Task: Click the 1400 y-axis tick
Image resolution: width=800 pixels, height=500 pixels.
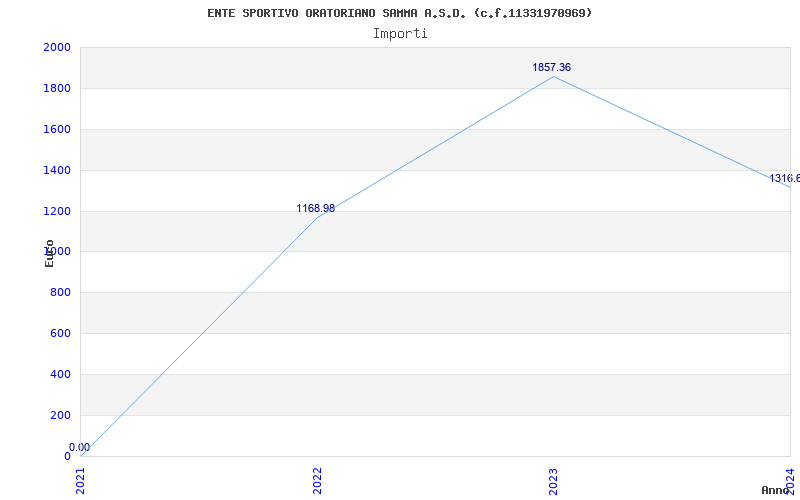Action: [57, 170]
